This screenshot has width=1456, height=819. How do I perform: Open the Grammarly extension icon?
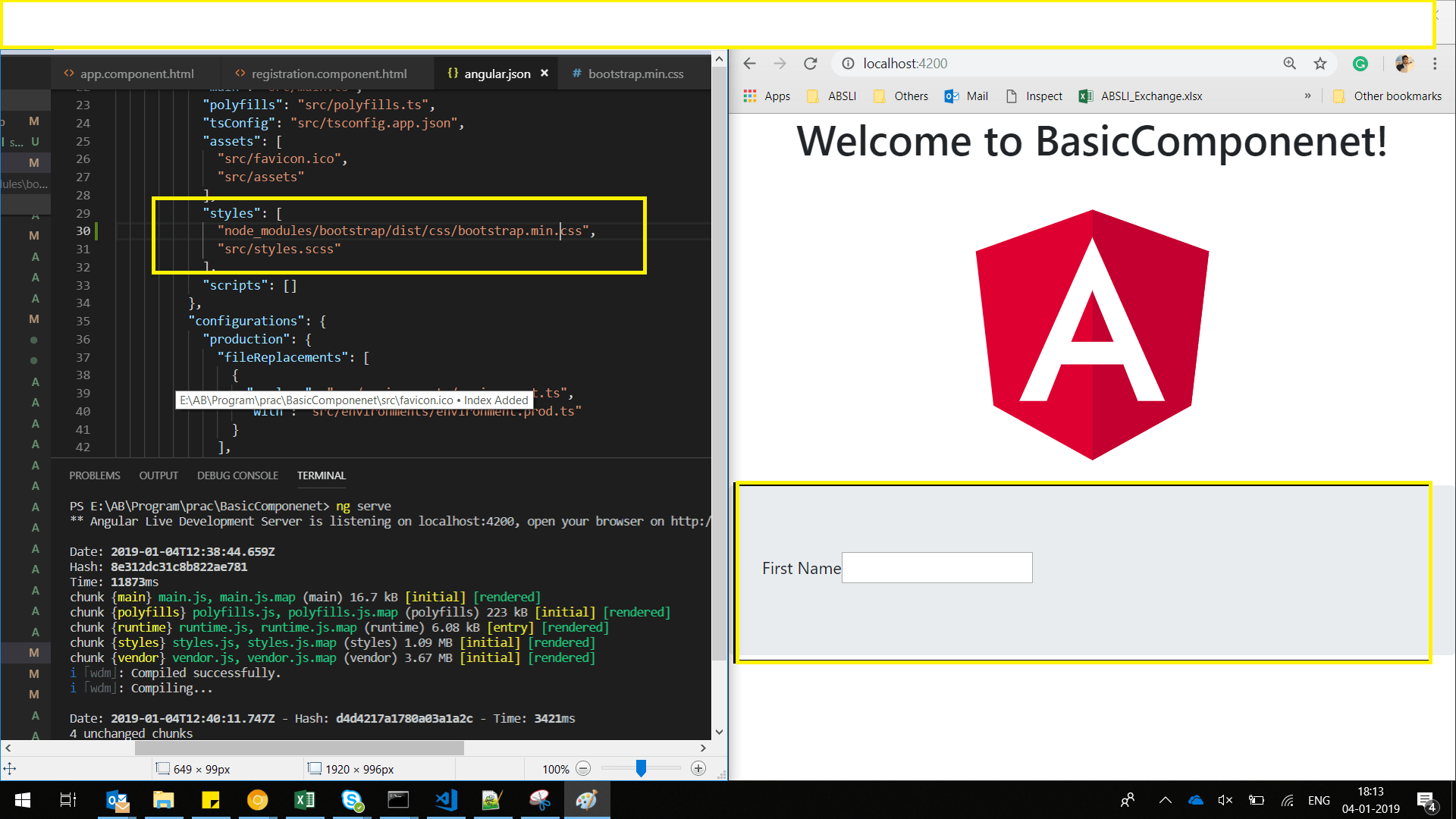1360,64
